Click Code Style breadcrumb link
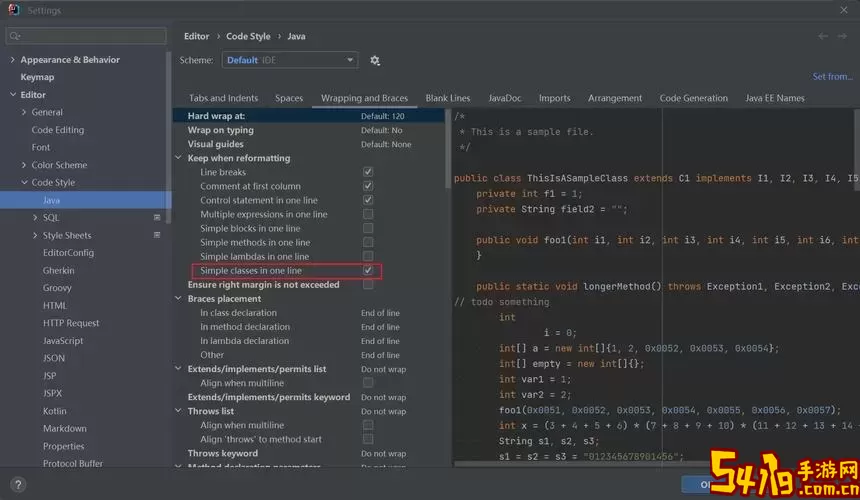The image size is (860, 500). (248, 36)
